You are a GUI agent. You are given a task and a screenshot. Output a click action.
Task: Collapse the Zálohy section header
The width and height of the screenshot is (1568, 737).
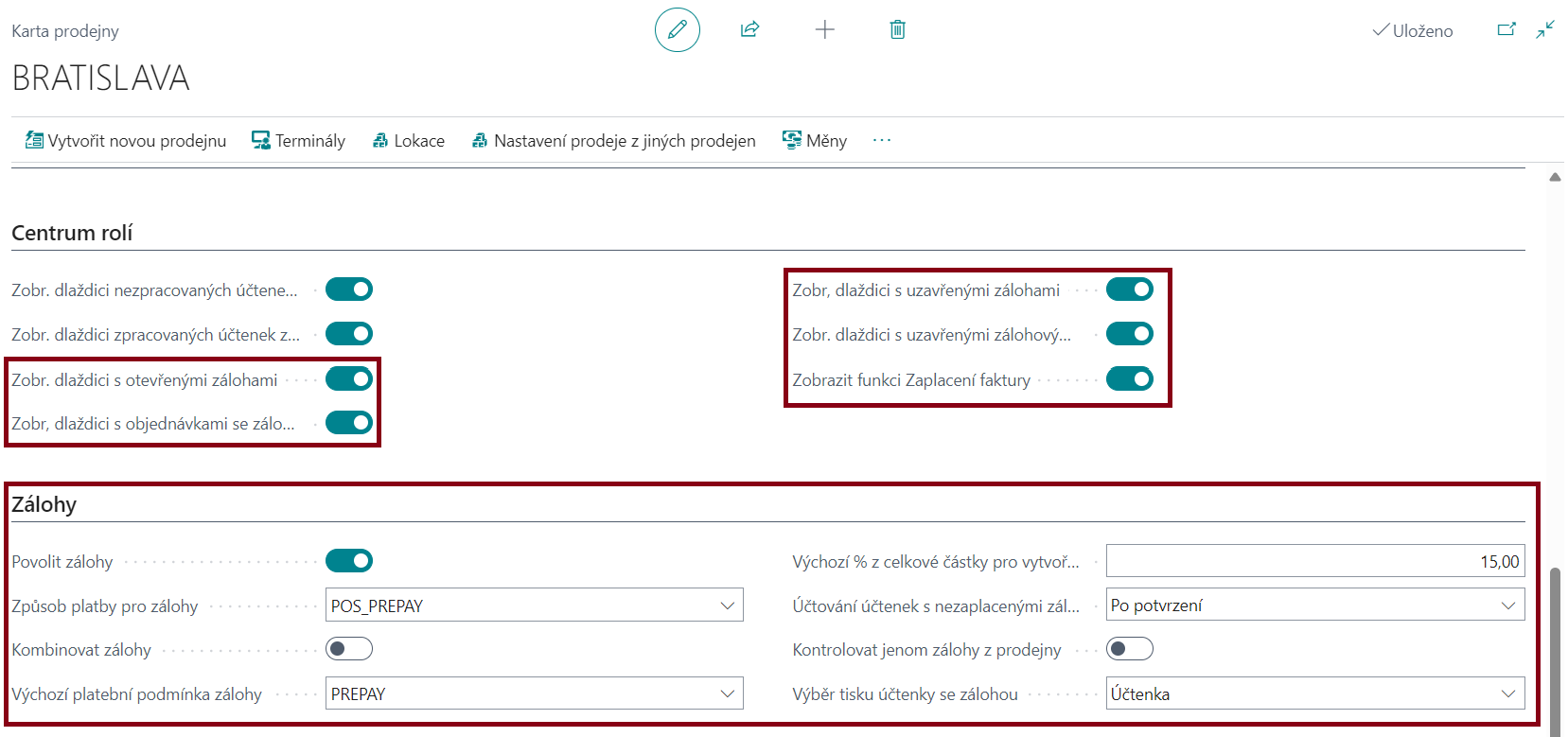pos(44,504)
